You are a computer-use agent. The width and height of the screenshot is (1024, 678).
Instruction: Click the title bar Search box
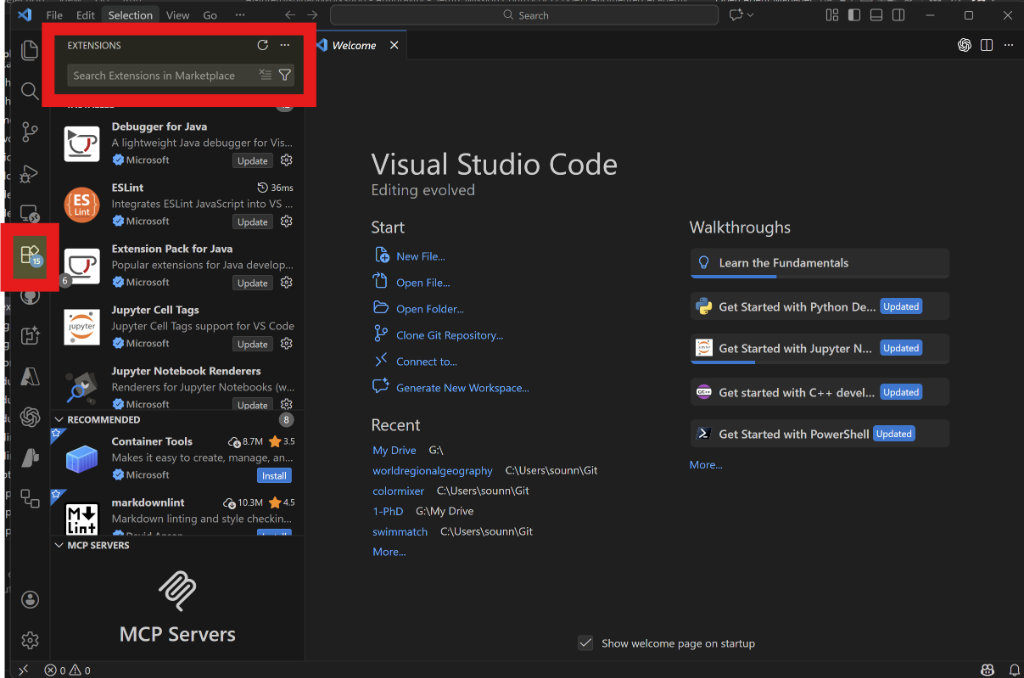point(524,15)
